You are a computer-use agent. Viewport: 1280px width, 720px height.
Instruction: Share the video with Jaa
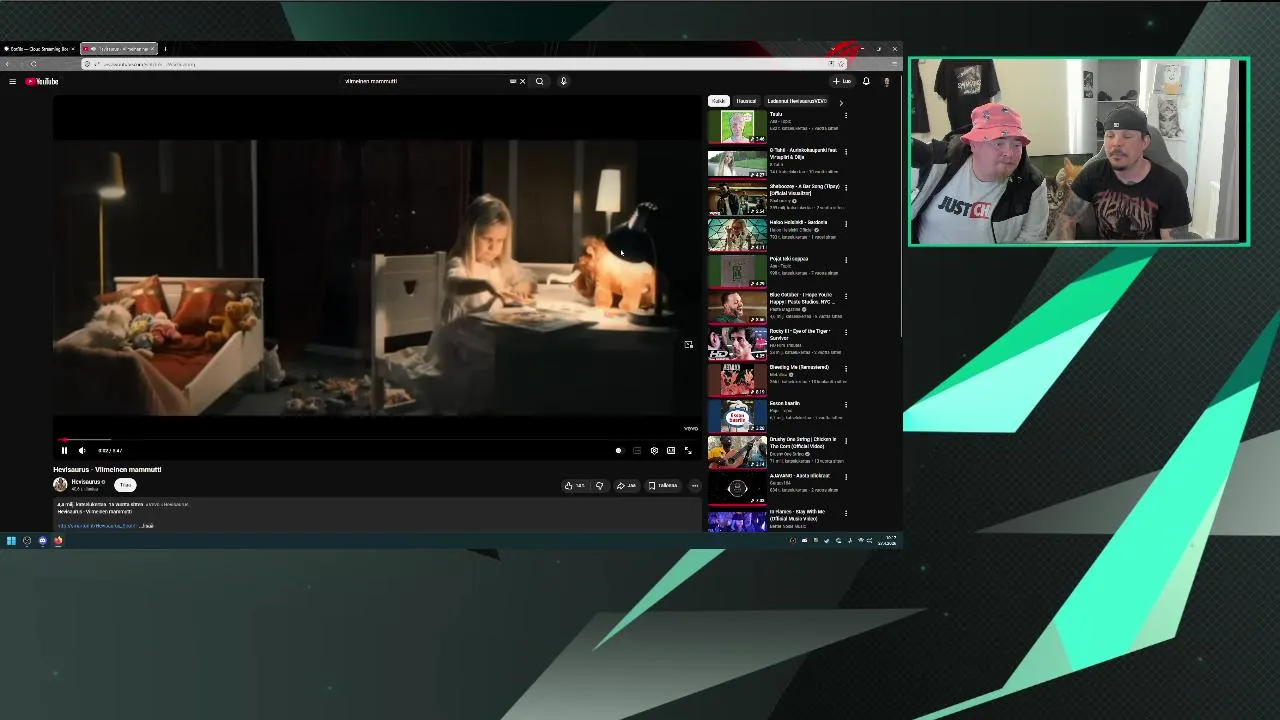[x=626, y=486]
